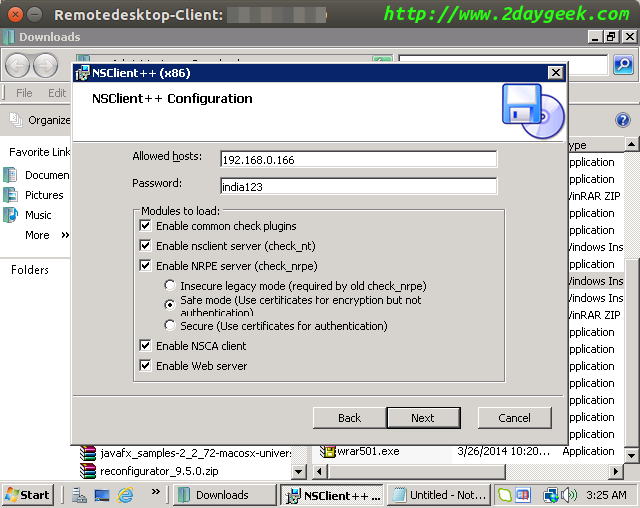Image resolution: width=640 pixels, height=508 pixels.
Task: Select Safe mode radio button
Action: coord(170,305)
